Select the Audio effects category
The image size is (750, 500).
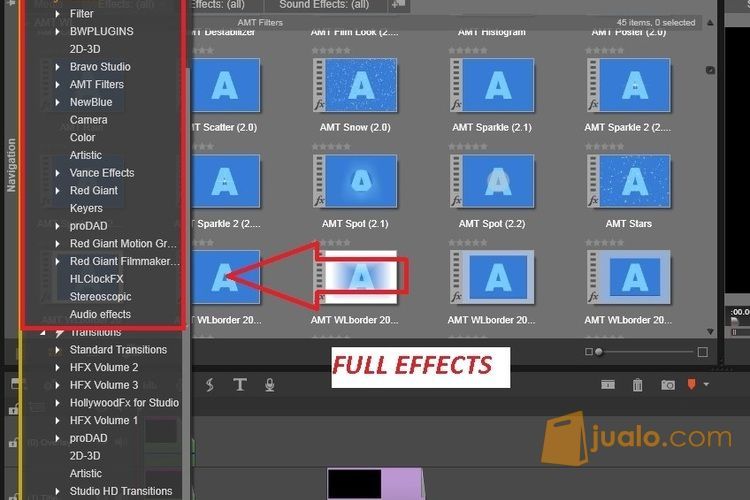(x=100, y=314)
